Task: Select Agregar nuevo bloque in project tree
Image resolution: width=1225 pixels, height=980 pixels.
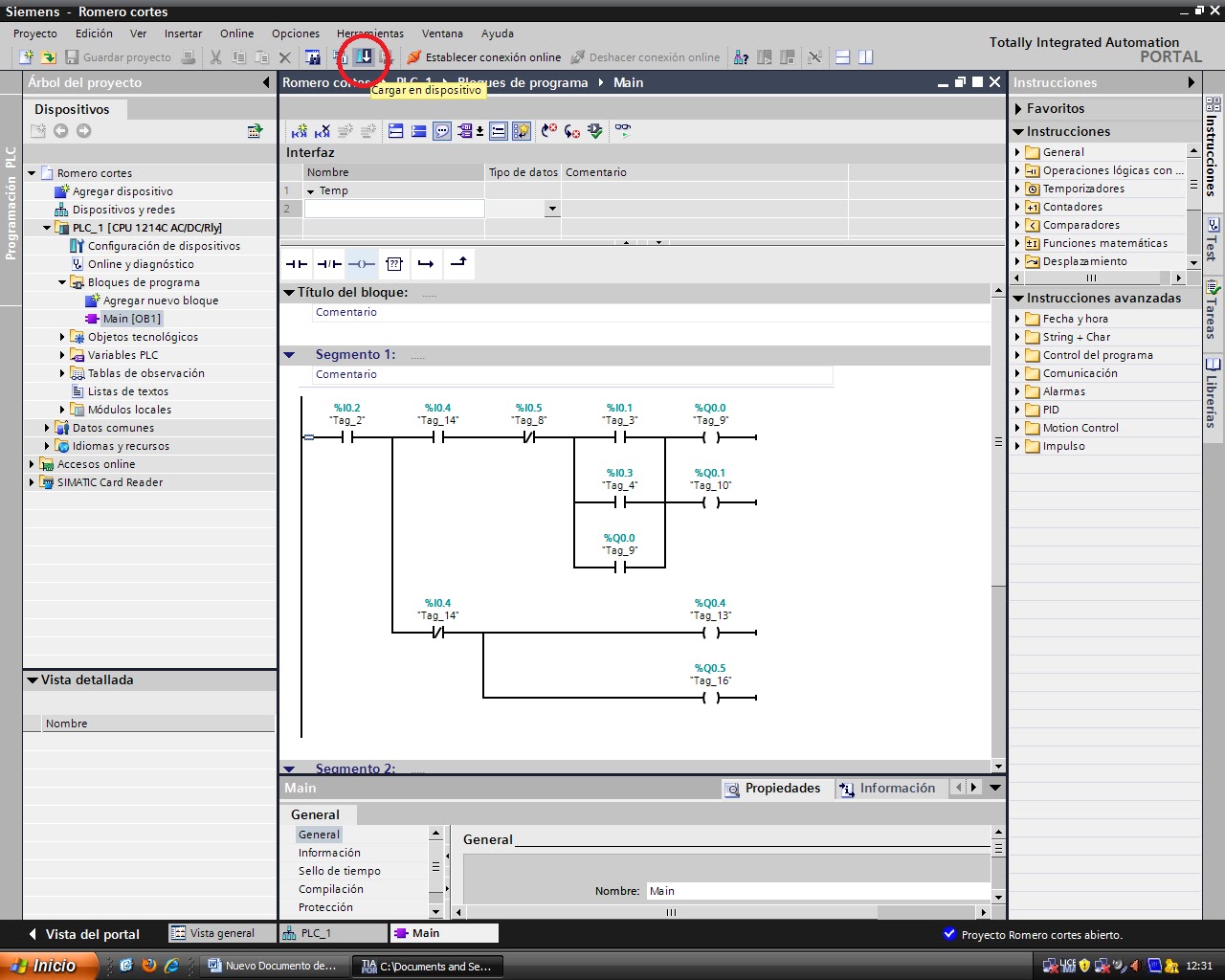Action: coord(152,301)
